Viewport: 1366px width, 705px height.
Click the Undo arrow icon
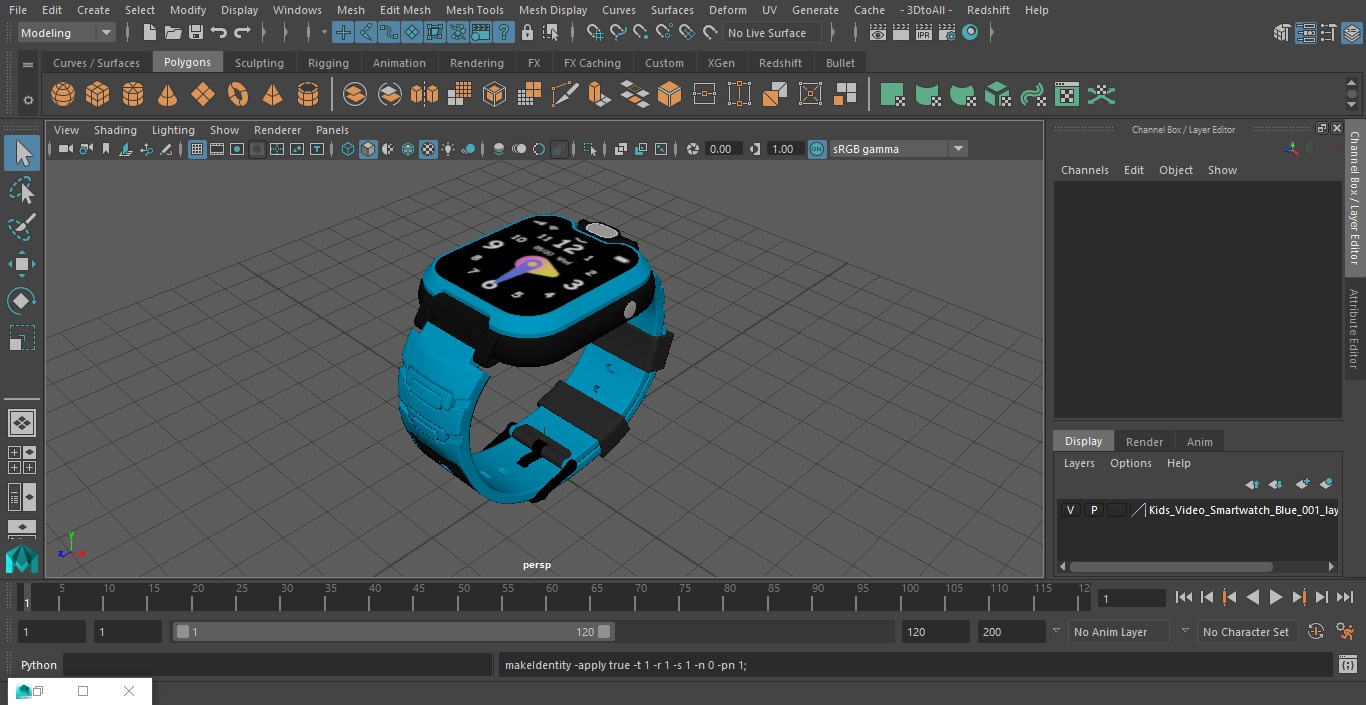pos(219,33)
